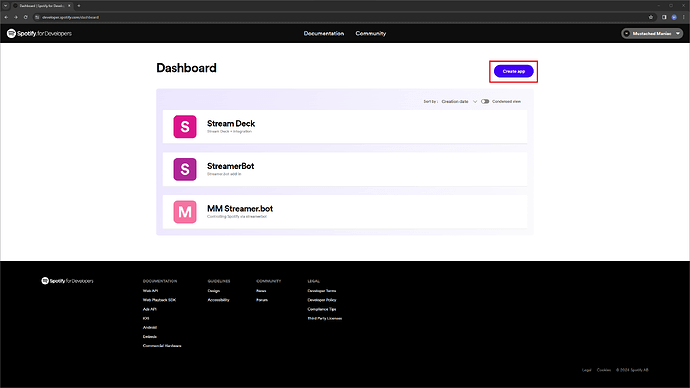The image size is (690, 388).
Task: Click the Embeds footer link
Action: tap(150, 337)
